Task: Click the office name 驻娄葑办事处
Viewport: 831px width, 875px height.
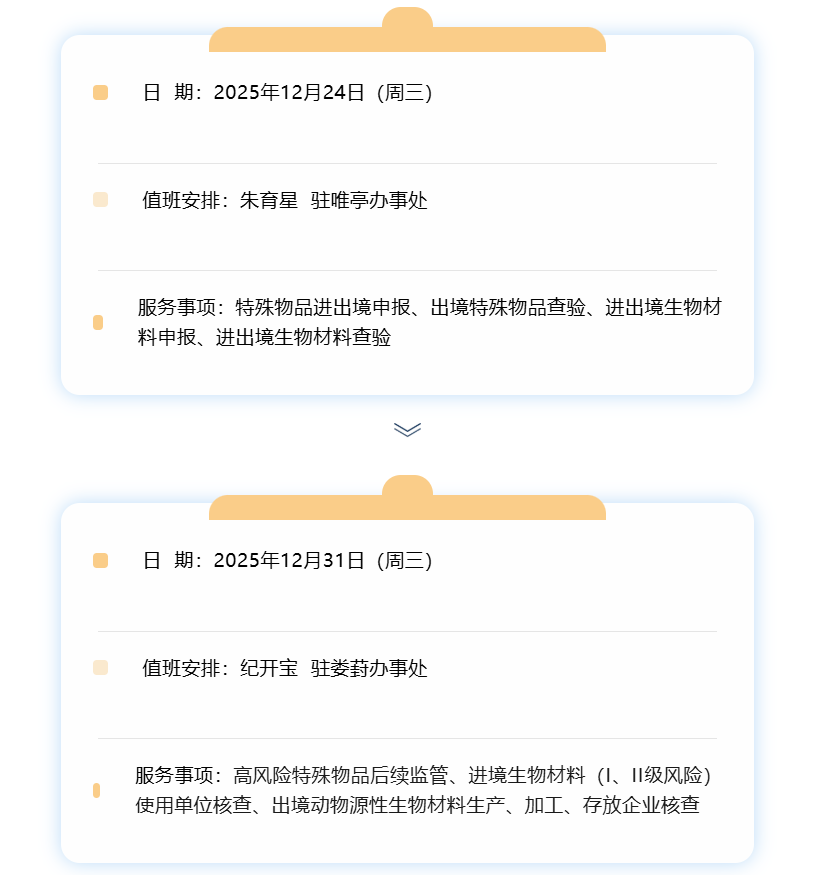Action: pos(369,668)
